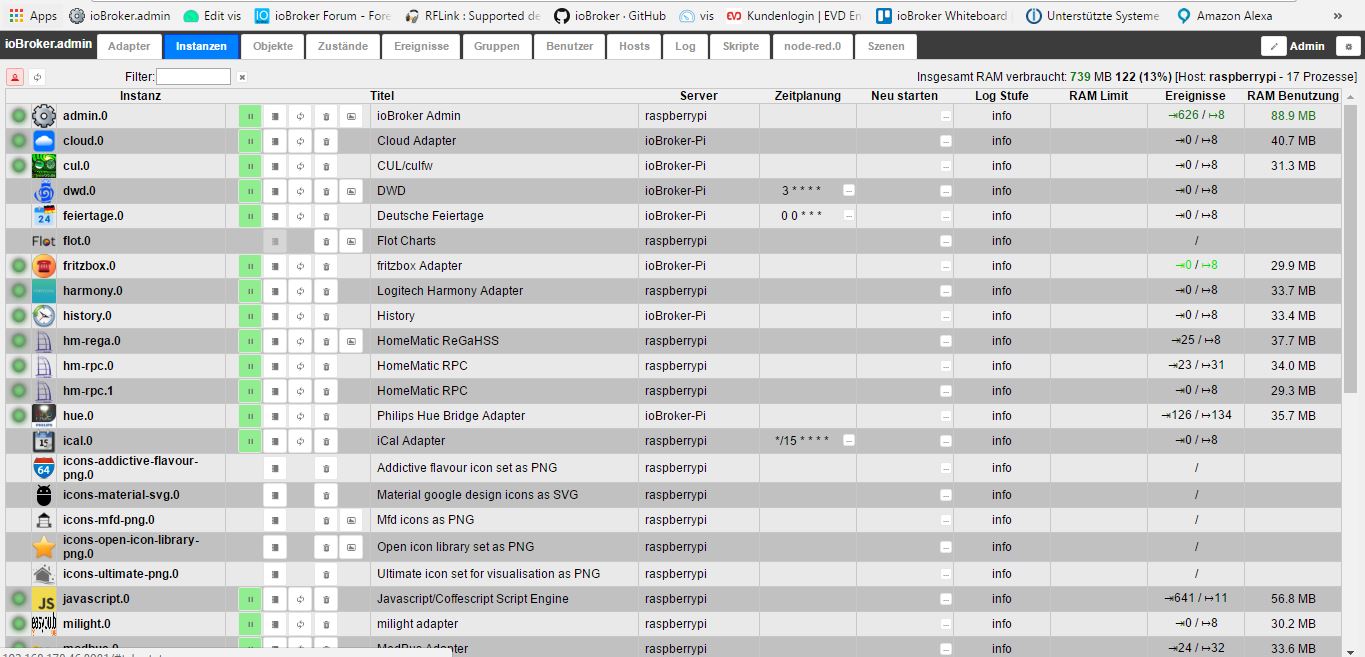Switch to the Objekte tab
The width and height of the screenshot is (1365, 657).
click(273, 46)
